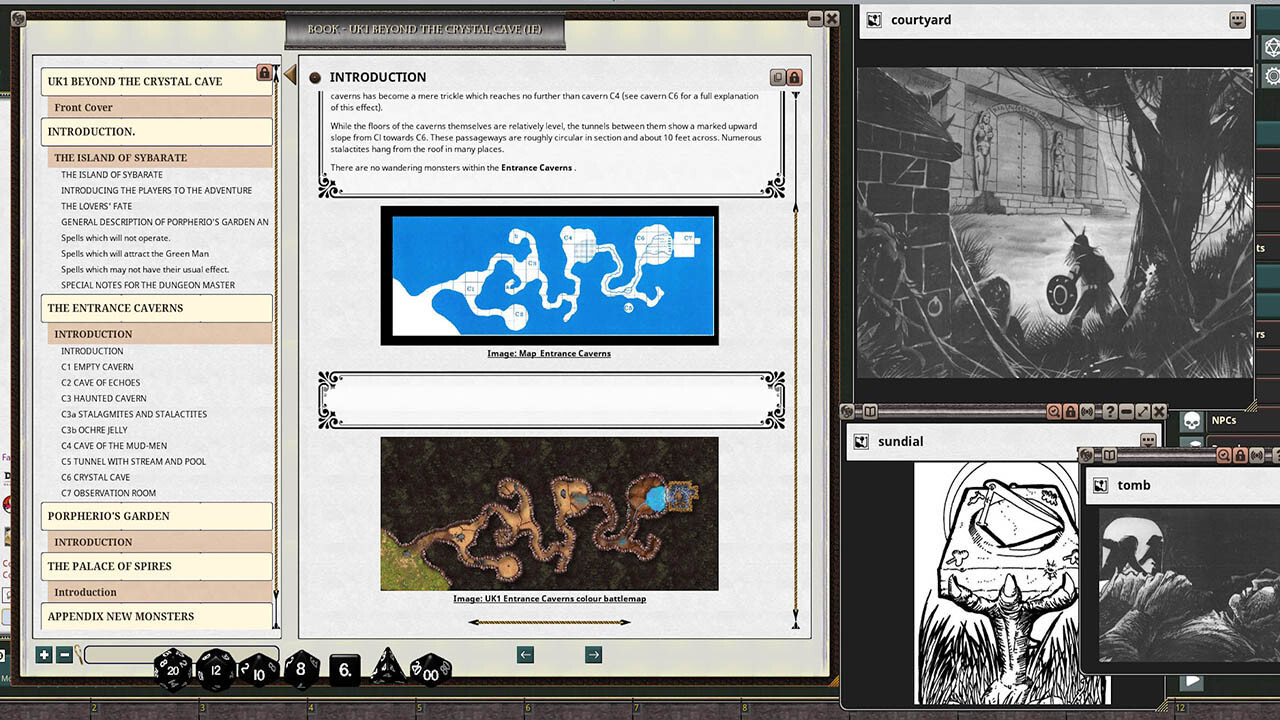Toggle the lock on the sundial window
Viewport: 1280px width, 720px height.
click(x=1071, y=411)
